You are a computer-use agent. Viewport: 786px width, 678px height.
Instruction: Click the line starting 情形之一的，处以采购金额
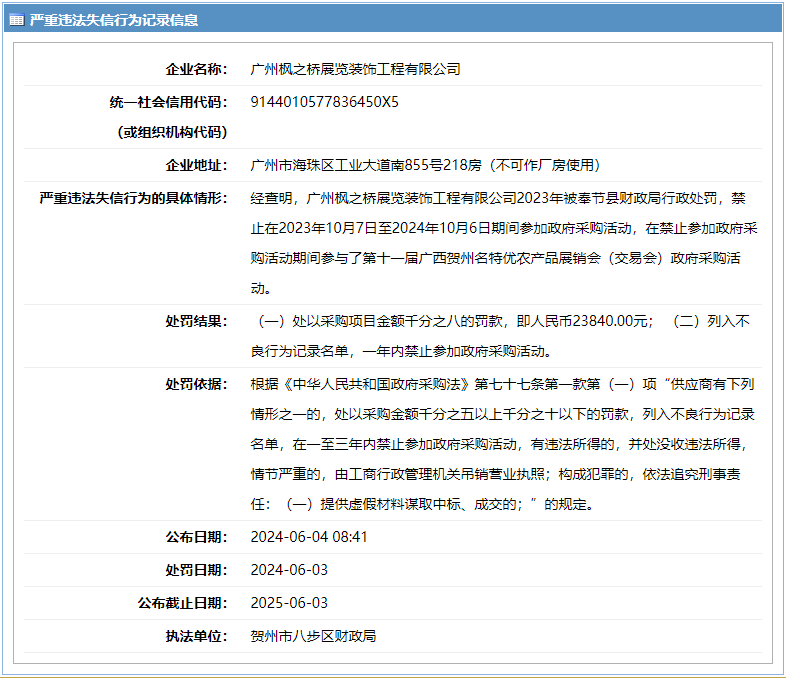point(502,414)
